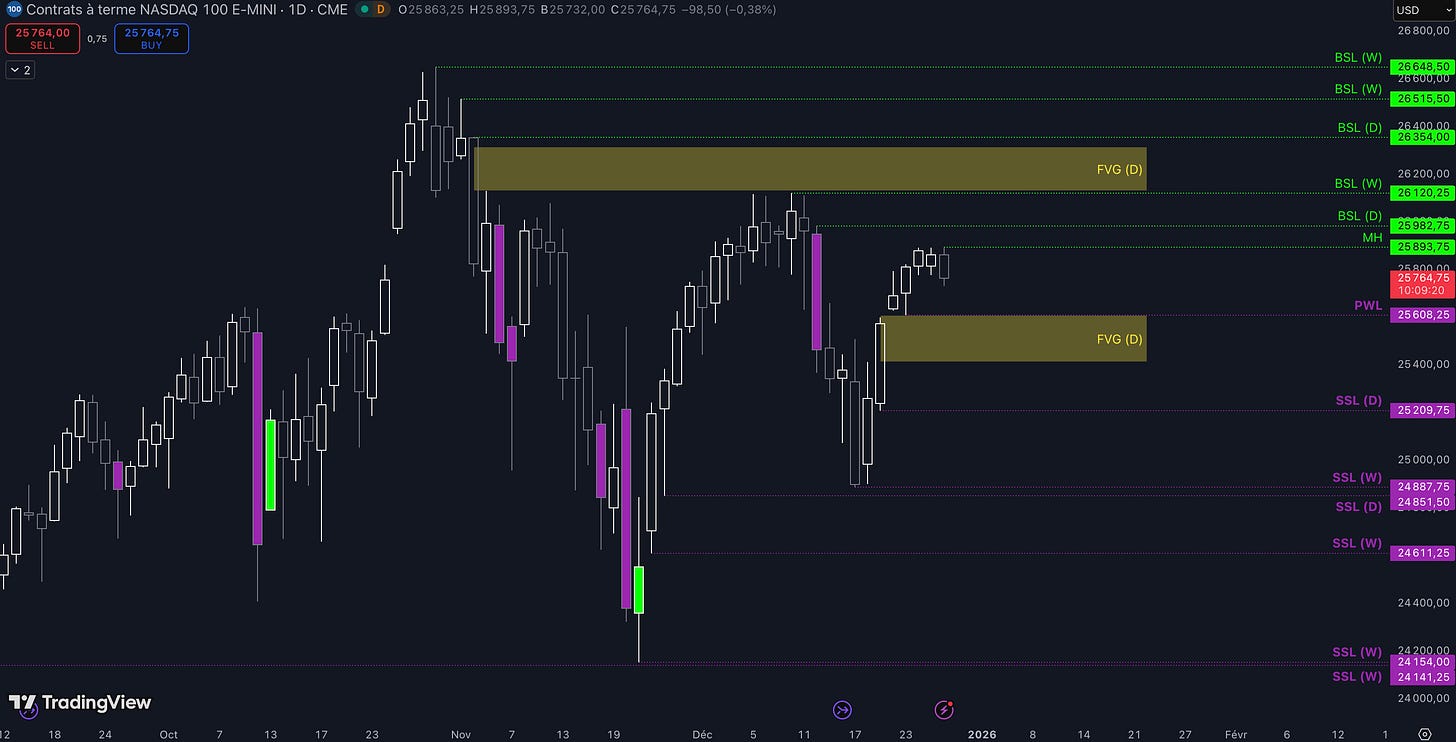The width and height of the screenshot is (1456, 742).
Task: Click the 26 800,00 price scale value
Action: click(1423, 30)
